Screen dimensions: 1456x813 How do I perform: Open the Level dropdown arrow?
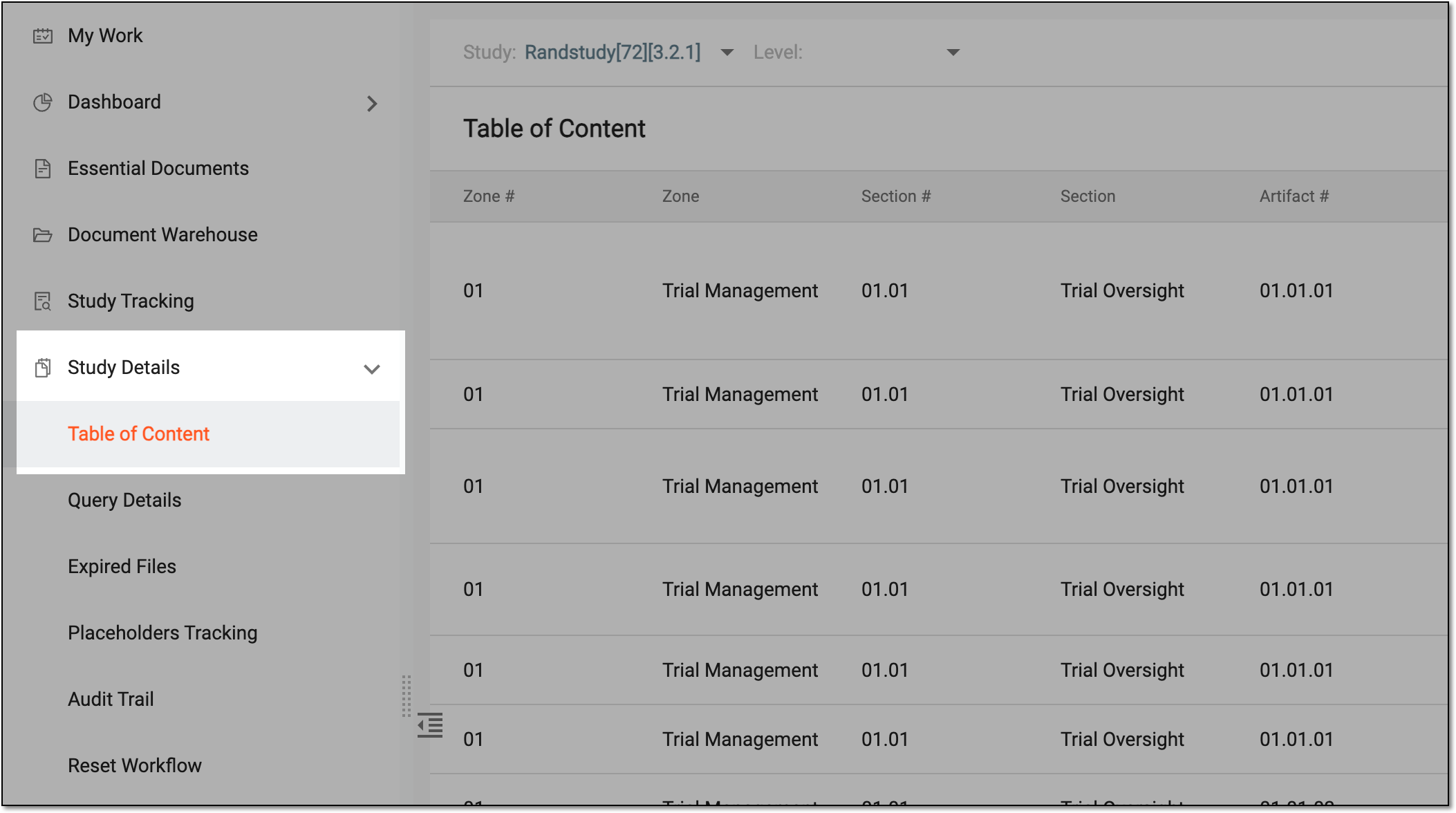click(x=953, y=53)
